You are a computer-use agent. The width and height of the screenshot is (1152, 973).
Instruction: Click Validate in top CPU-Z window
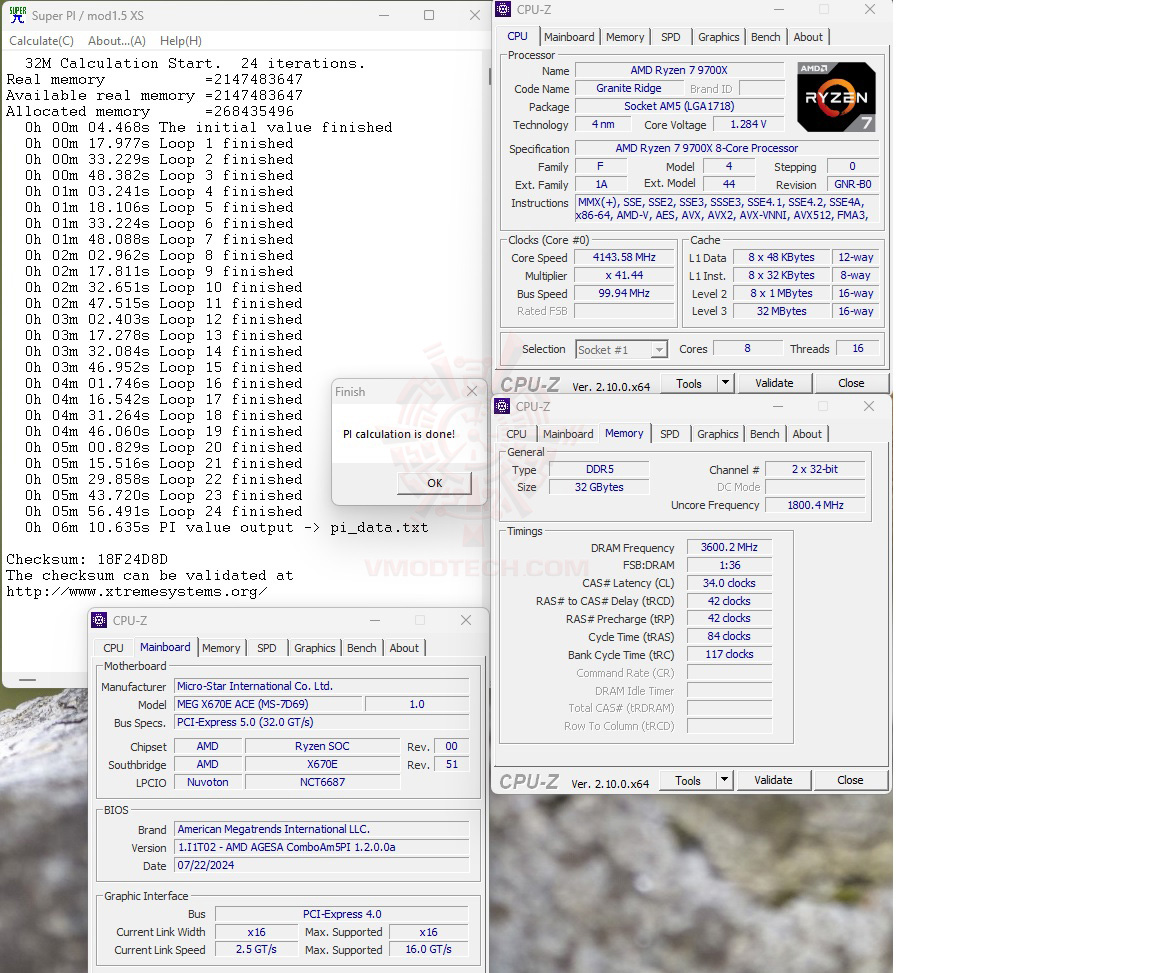[x=774, y=383]
